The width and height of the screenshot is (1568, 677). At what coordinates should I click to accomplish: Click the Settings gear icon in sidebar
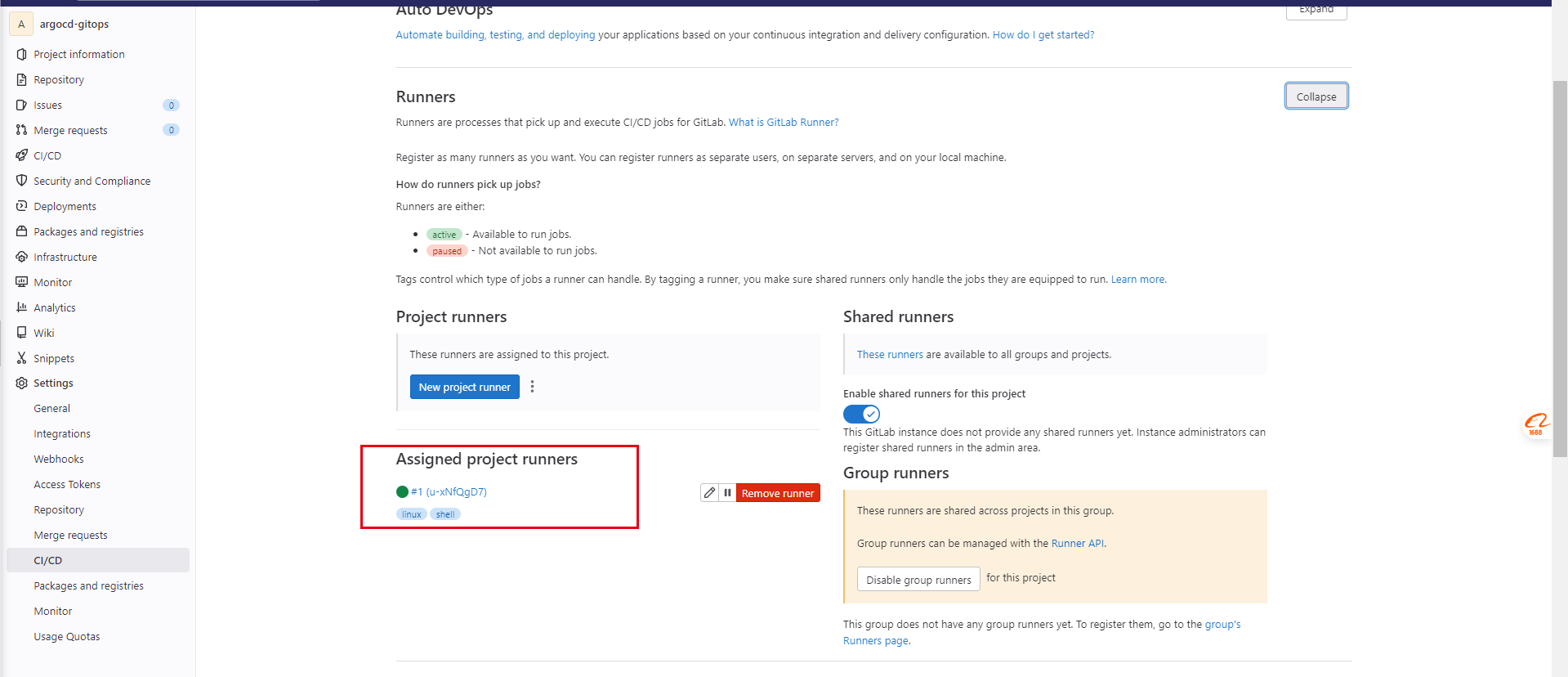coord(21,383)
